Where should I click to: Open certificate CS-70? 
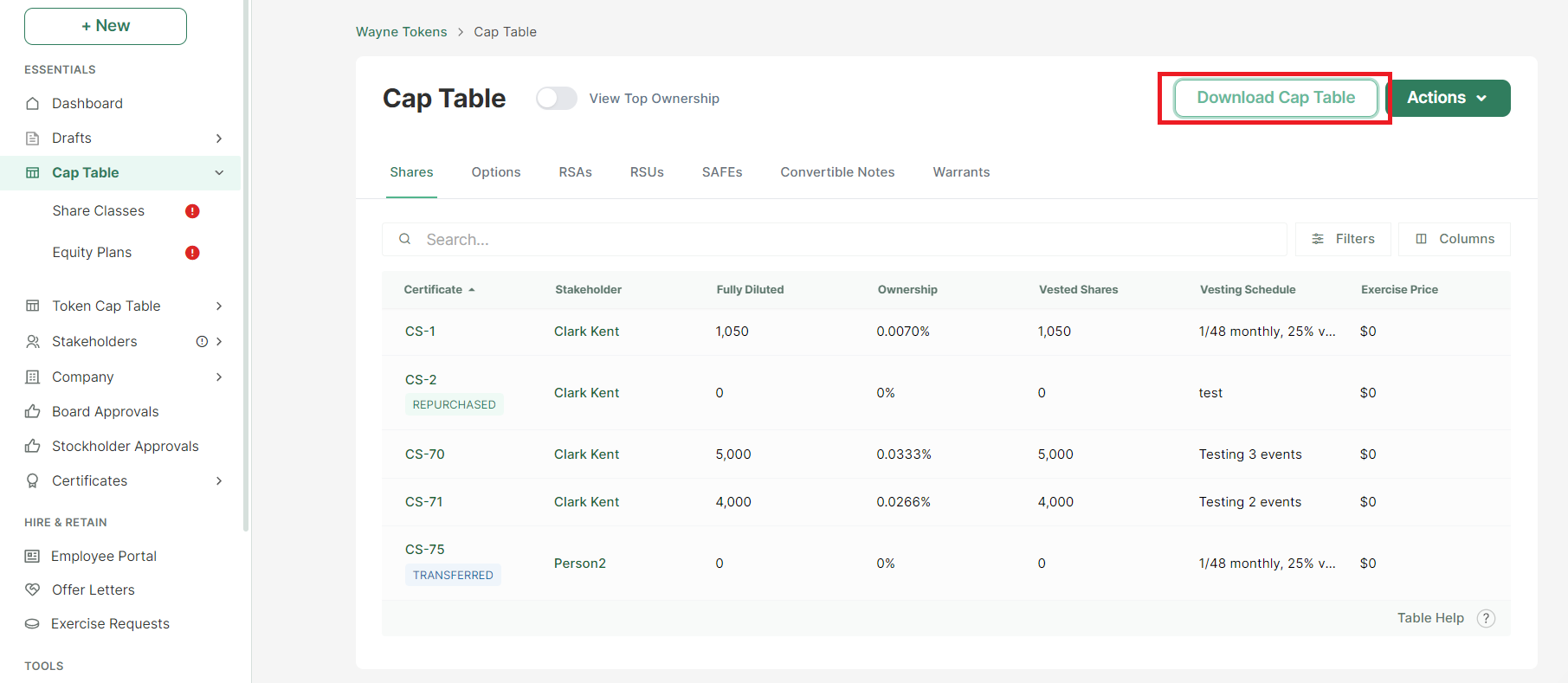[x=425, y=454]
